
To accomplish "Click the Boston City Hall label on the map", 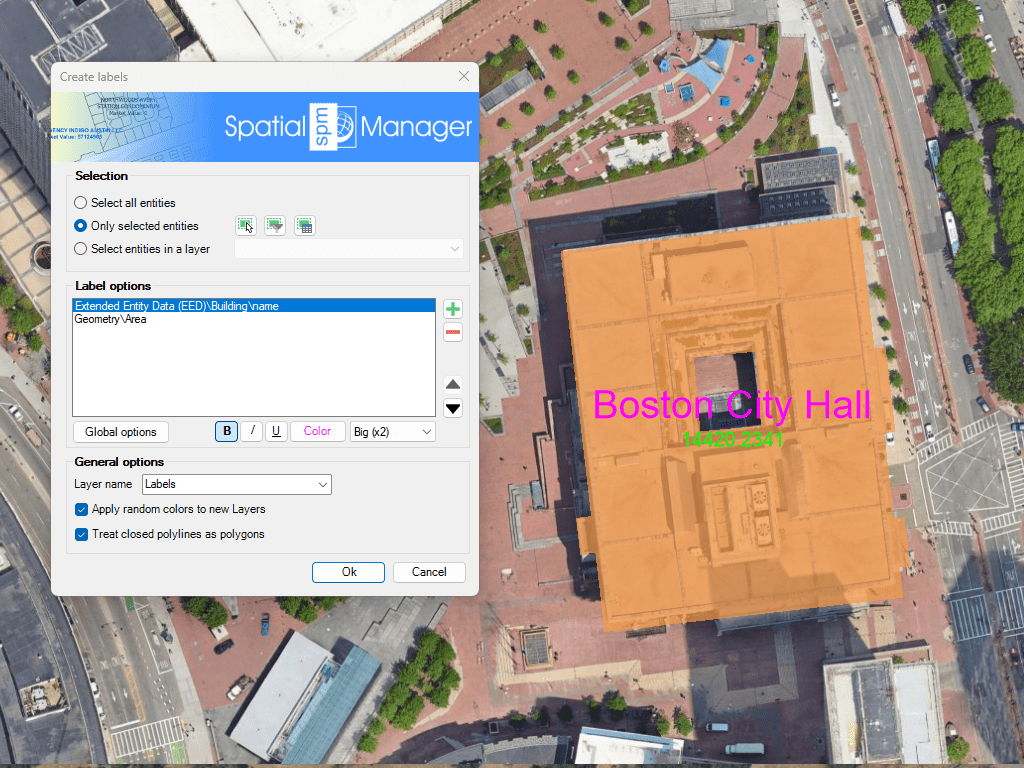I will click(x=732, y=405).
